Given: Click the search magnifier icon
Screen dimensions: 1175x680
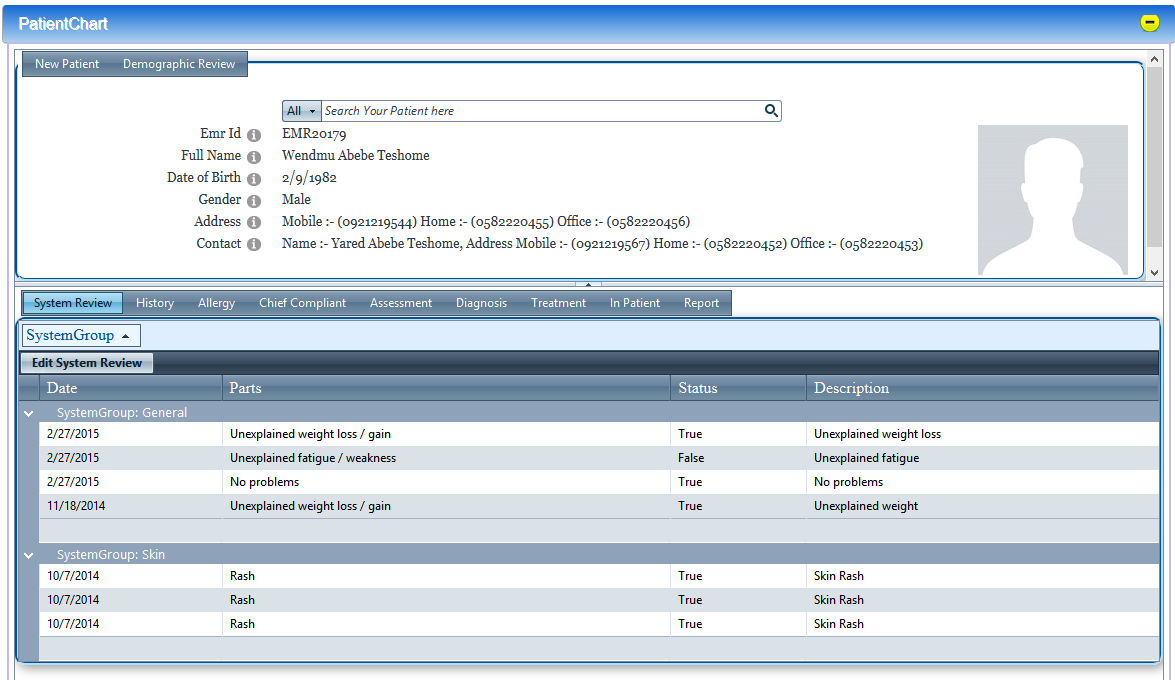Looking at the screenshot, I should [771, 111].
